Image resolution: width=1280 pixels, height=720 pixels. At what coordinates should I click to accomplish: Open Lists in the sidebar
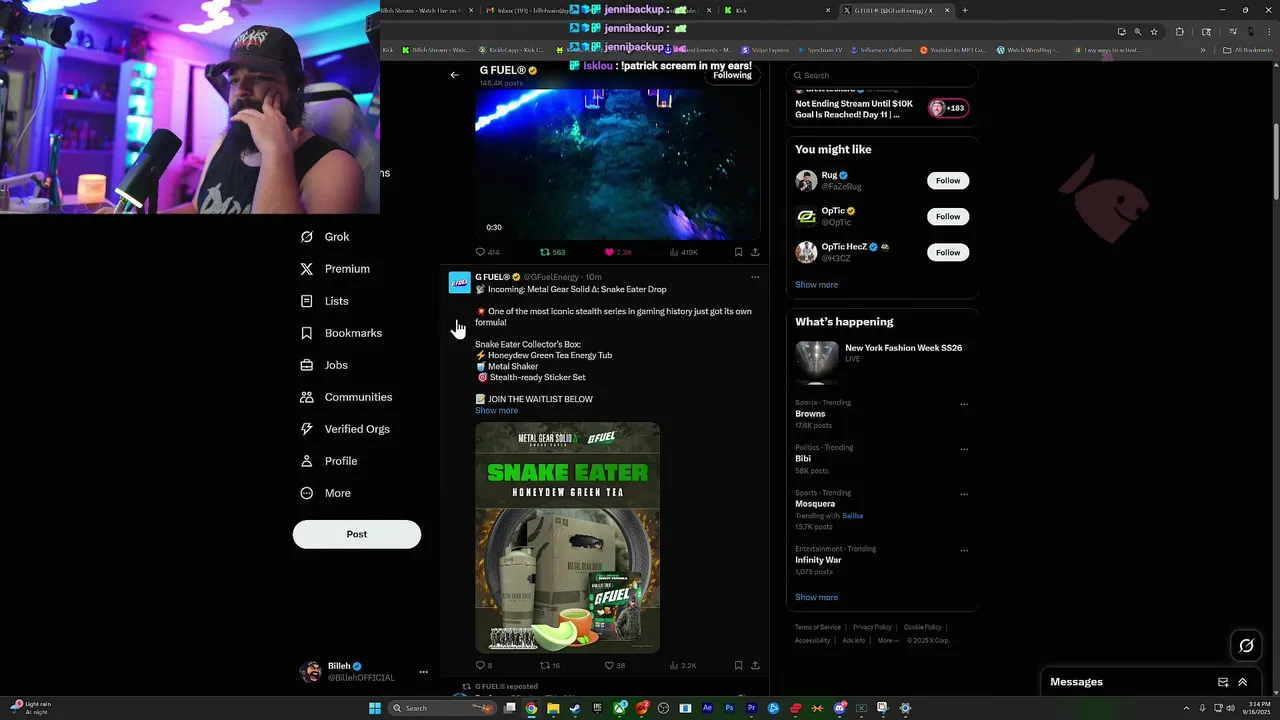click(324, 301)
